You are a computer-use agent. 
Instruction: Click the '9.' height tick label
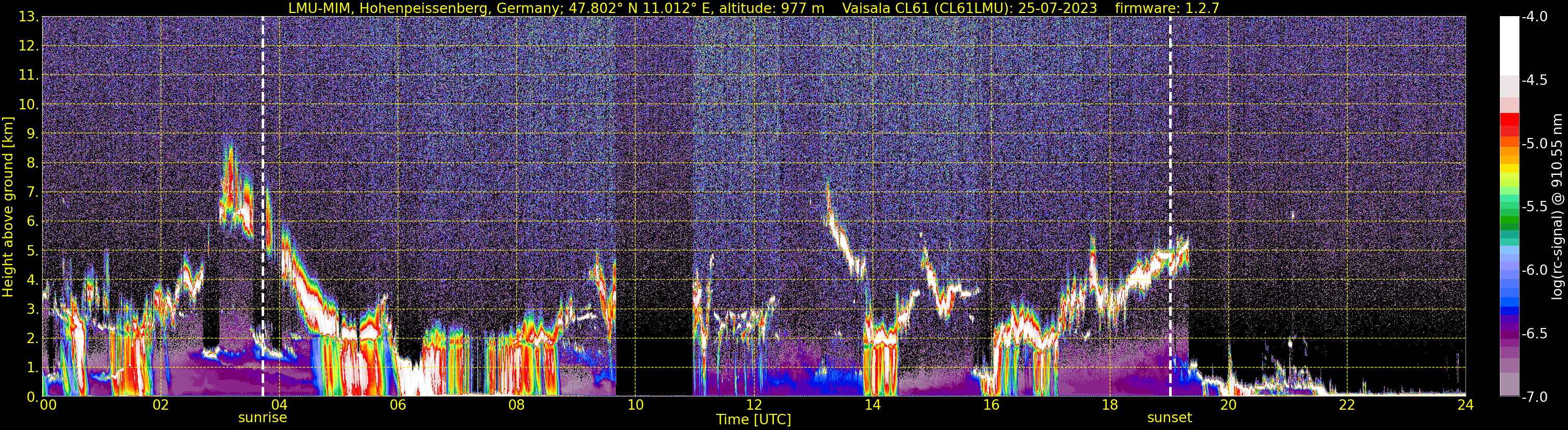[x=32, y=134]
